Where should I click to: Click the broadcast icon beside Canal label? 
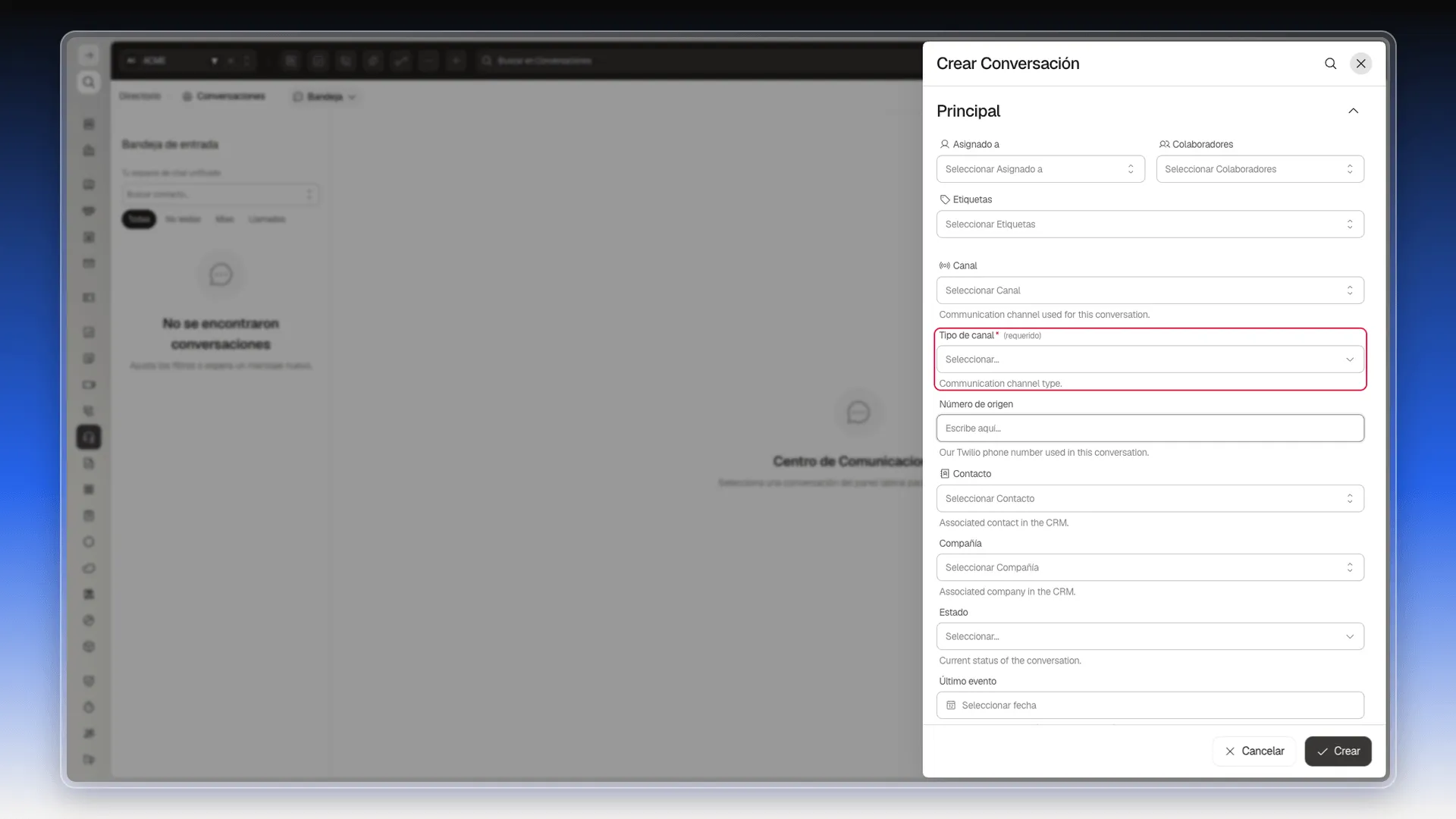click(x=944, y=265)
